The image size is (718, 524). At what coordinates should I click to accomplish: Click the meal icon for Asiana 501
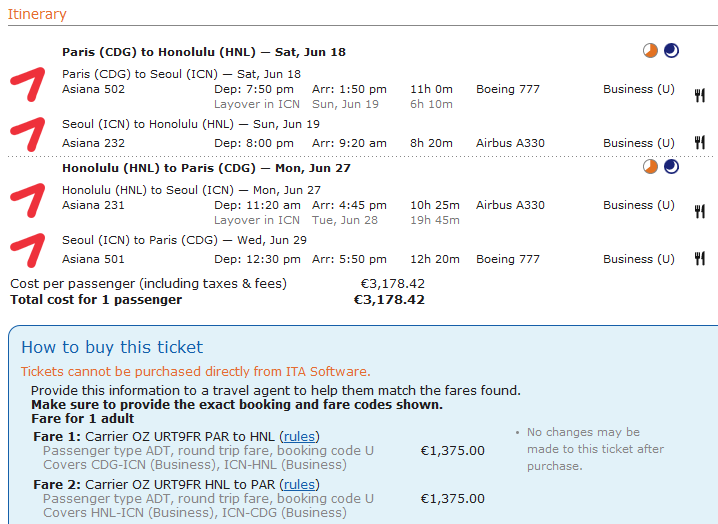click(x=699, y=258)
